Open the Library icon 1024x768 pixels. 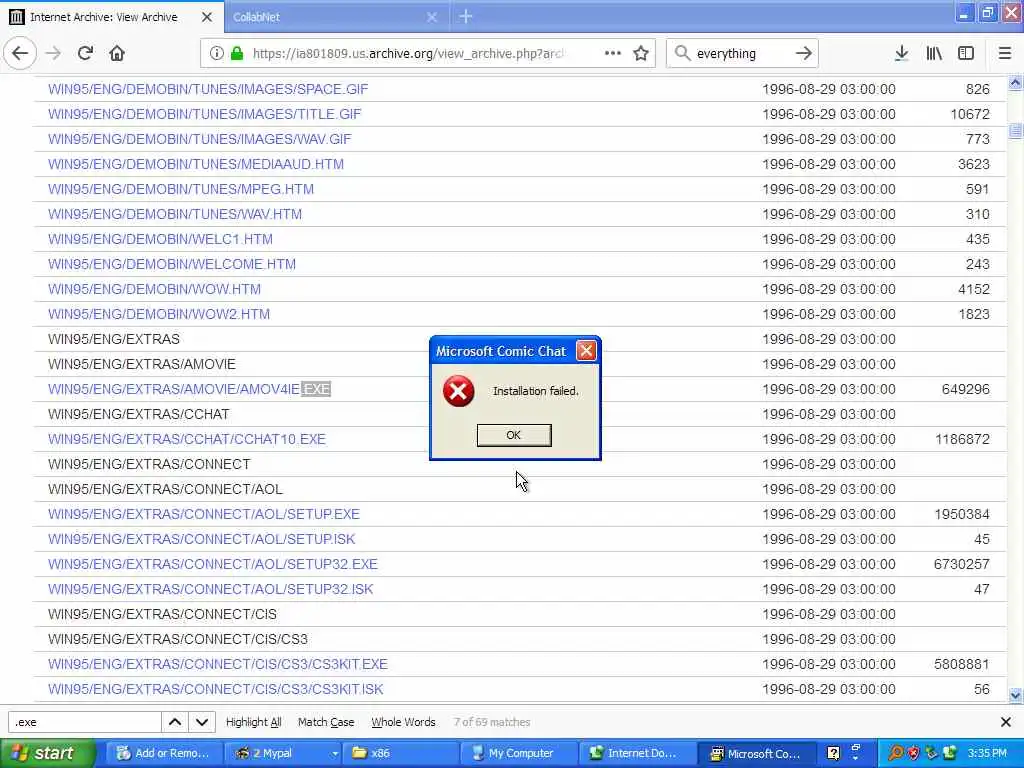click(934, 54)
